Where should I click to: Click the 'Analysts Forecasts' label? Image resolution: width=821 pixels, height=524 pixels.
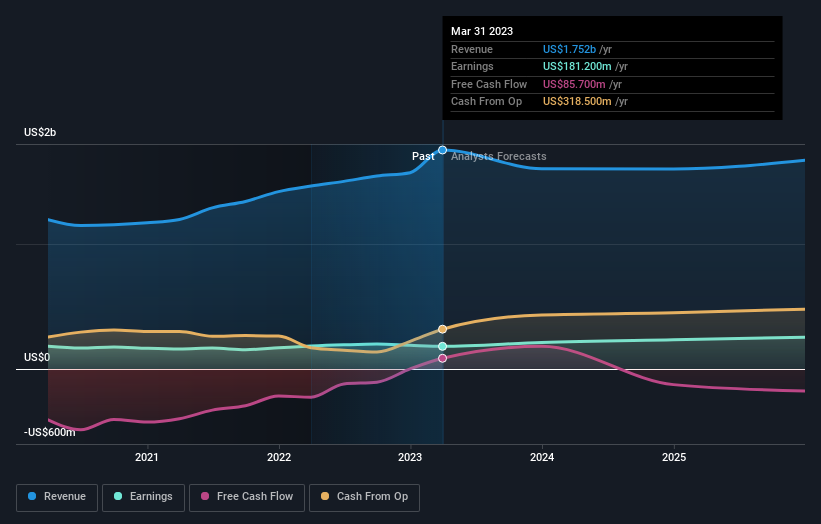point(498,157)
